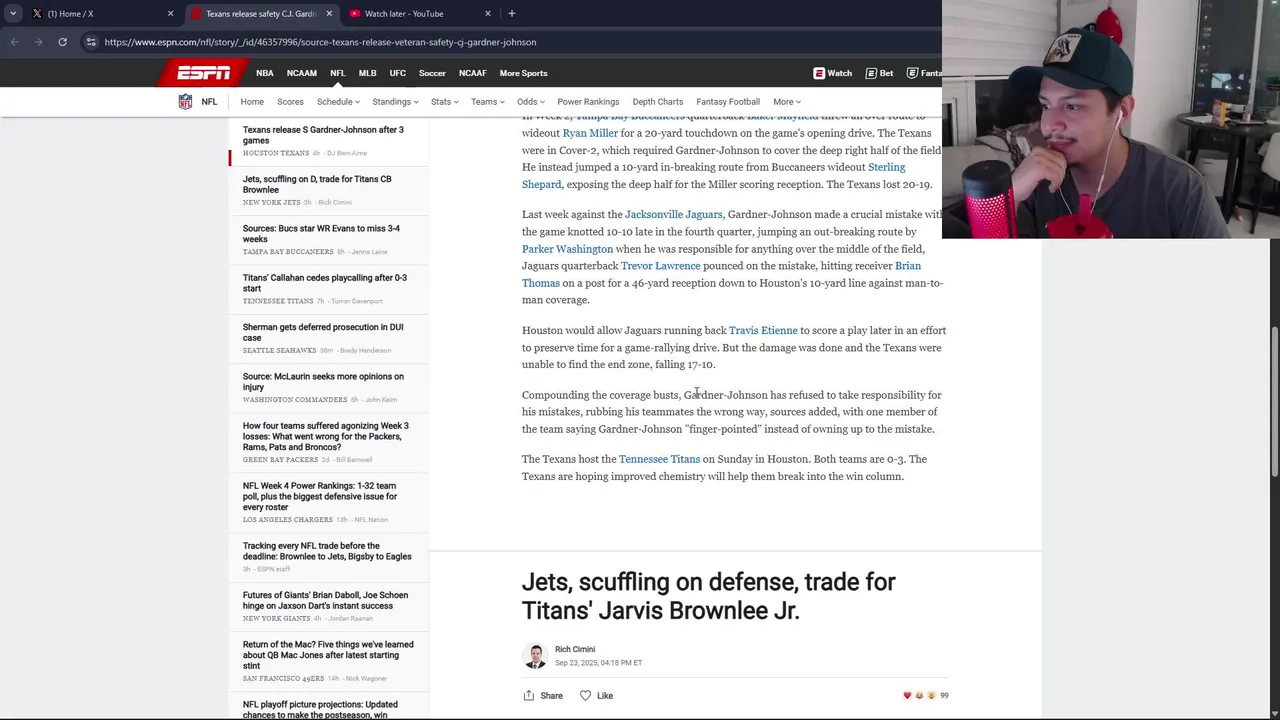Open MLB in ESPN top menu

coord(367,73)
